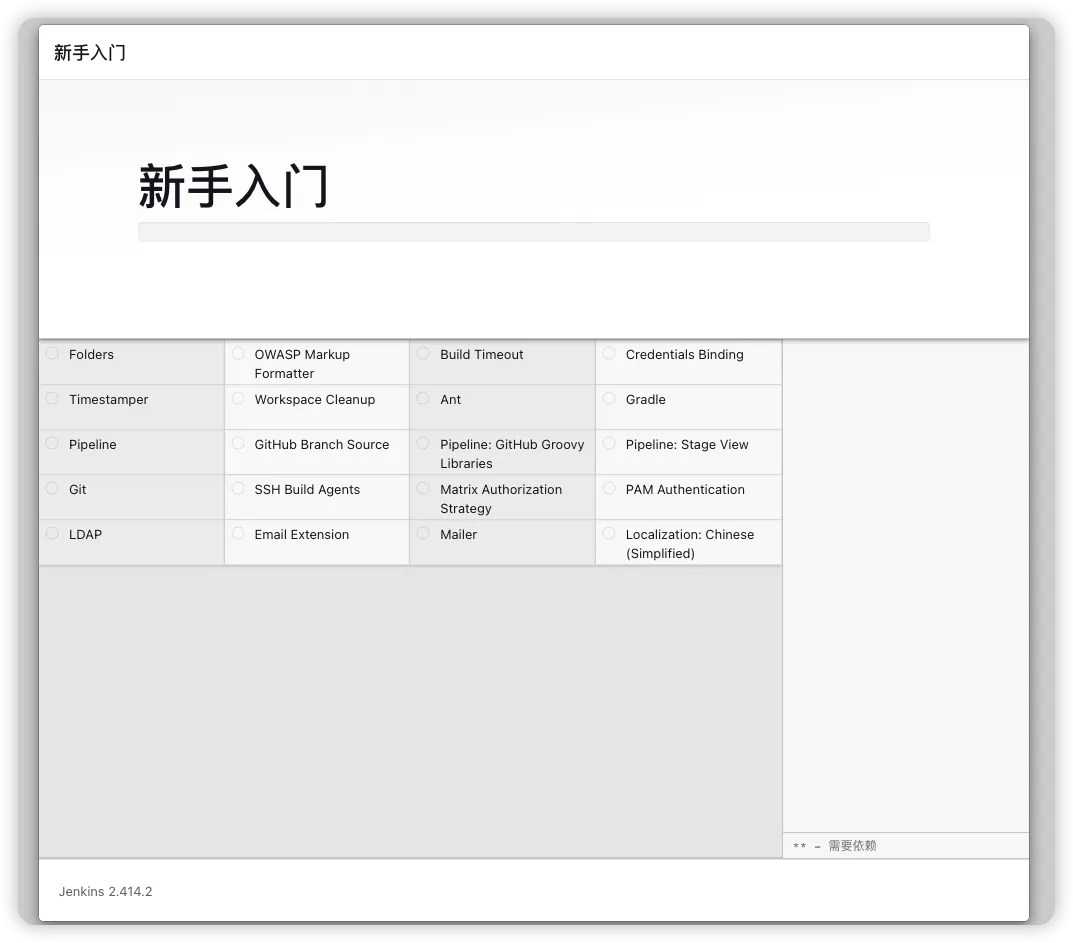The width and height of the screenshot is (1073, 943).
Task: Click the small 新手入门 dialog title
Action: [90, 53]
